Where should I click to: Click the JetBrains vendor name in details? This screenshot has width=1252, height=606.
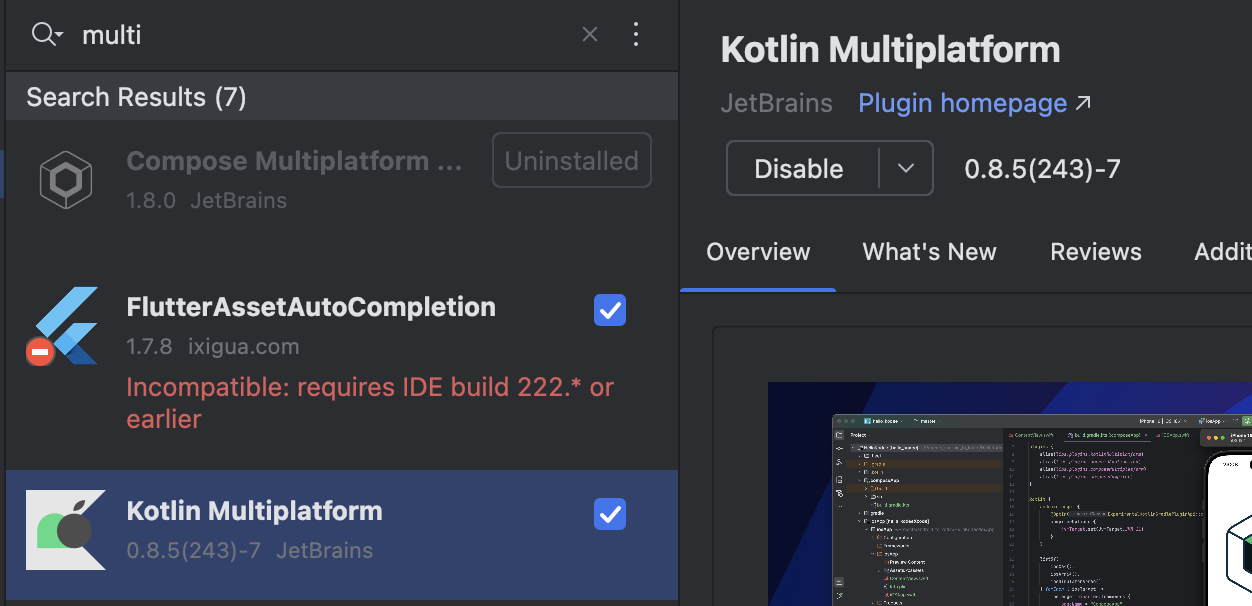[777, 103]
